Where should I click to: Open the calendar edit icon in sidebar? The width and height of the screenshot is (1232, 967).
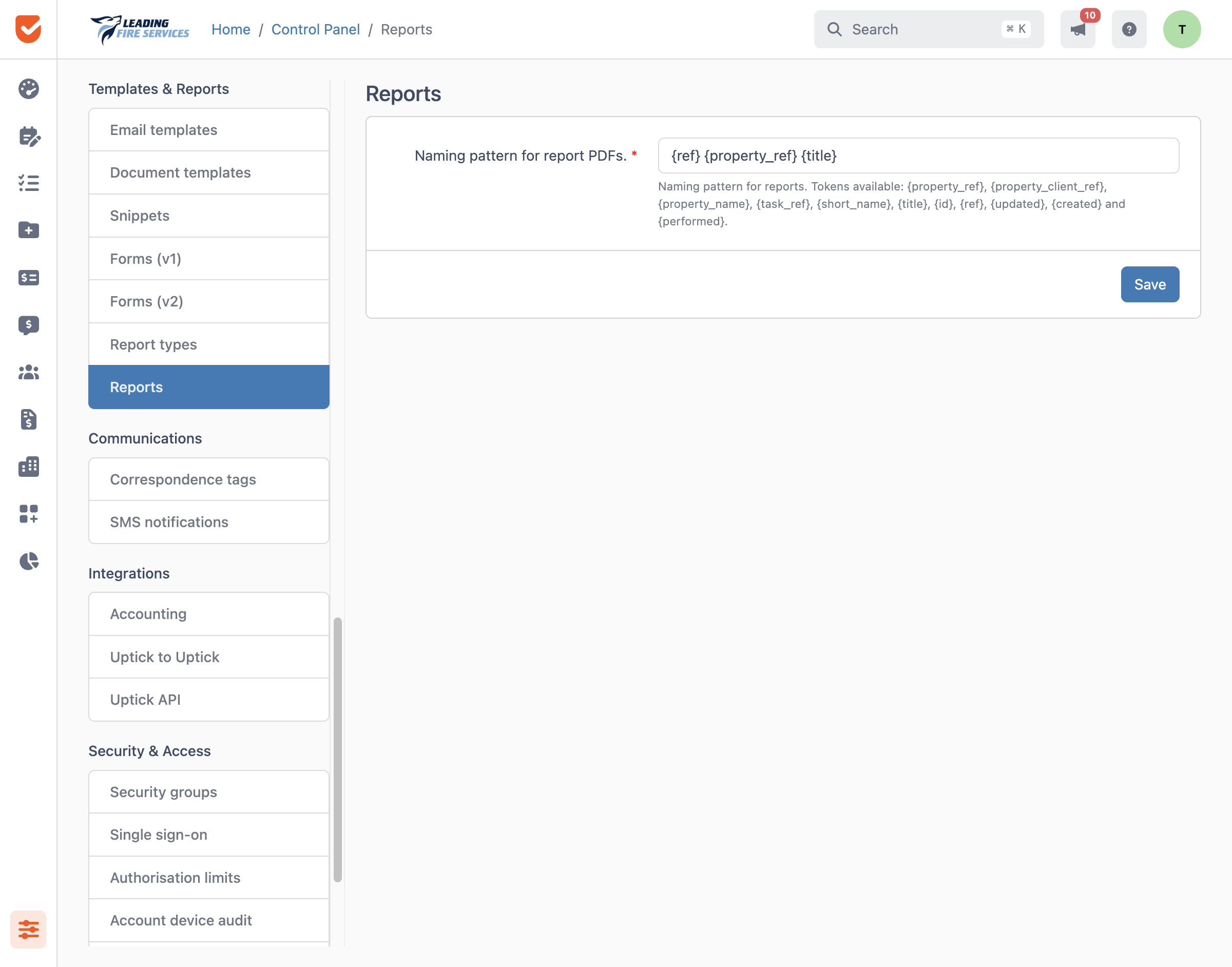click(28, 136)
